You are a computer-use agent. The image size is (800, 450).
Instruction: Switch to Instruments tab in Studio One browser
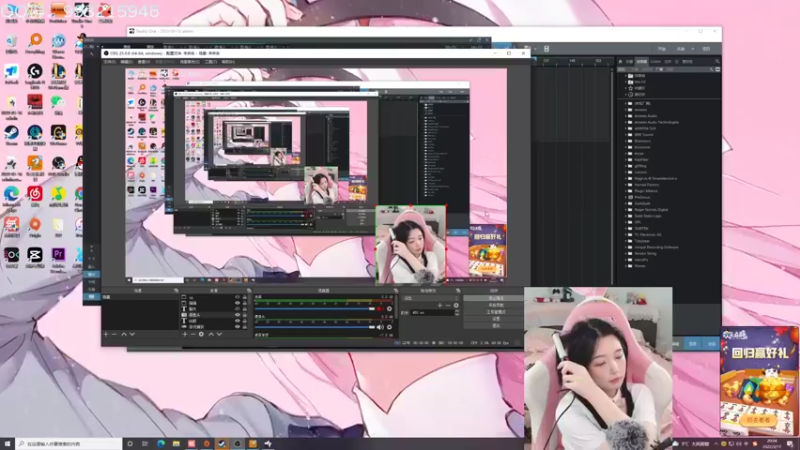click(x=630, y=61)
